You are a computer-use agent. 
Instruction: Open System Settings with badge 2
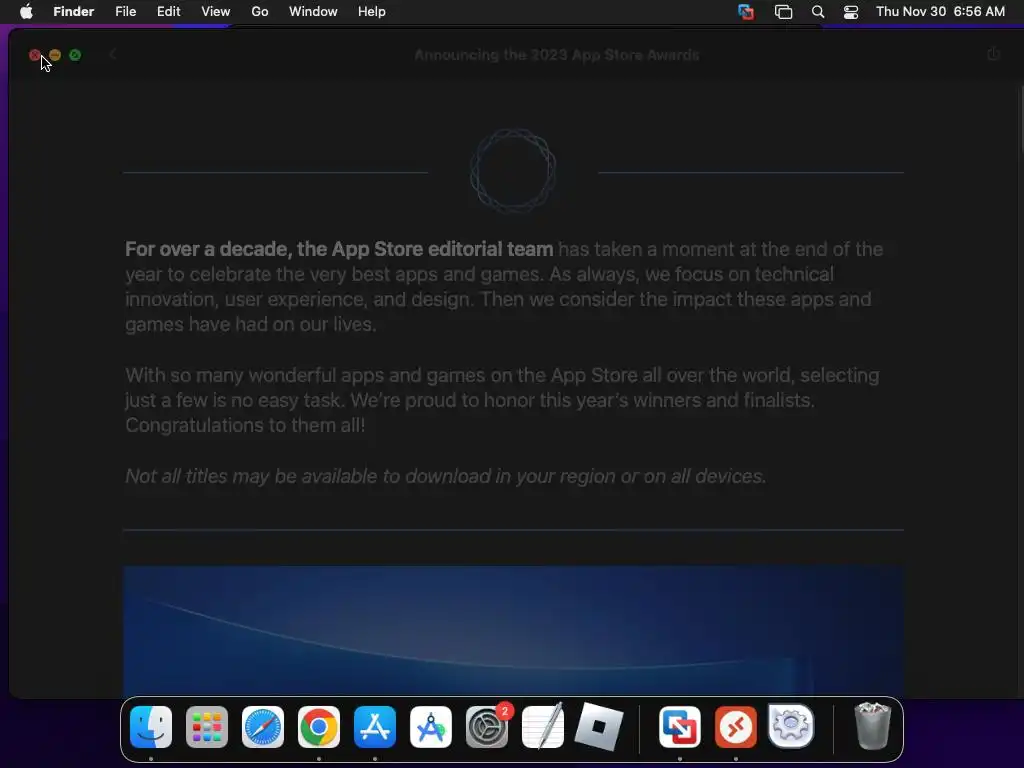click(x=487, y=727)
